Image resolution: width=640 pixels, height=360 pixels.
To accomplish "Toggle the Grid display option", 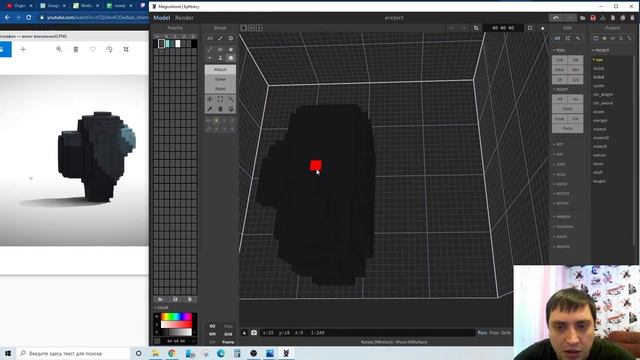I will pos(228,334).
